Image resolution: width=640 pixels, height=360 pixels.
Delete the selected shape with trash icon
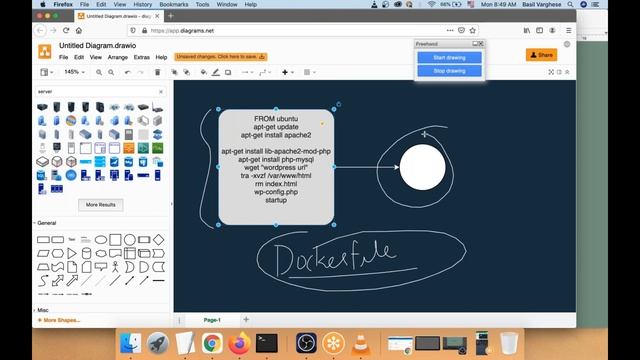tap(158, 72)
